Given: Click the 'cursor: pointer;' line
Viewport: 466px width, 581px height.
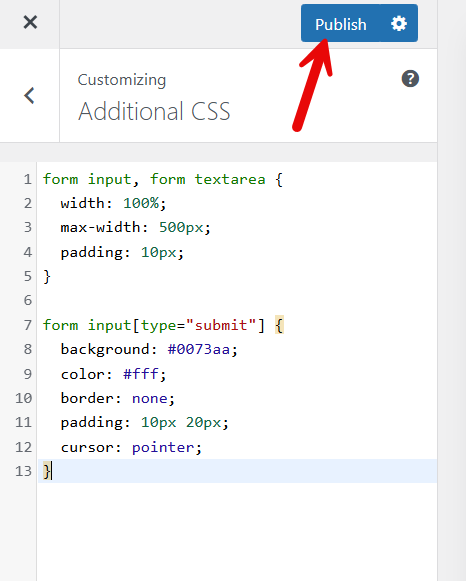Looking at the screenshot, I should click(x=131, y=447).
